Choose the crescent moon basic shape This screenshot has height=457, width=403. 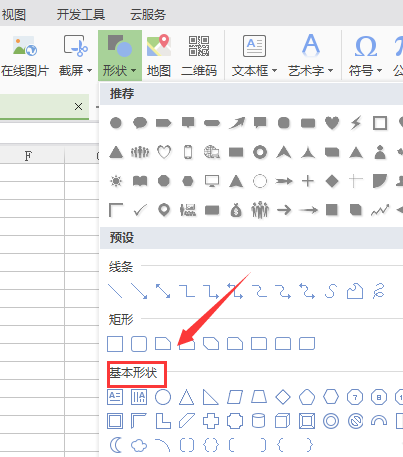point(116,445)
